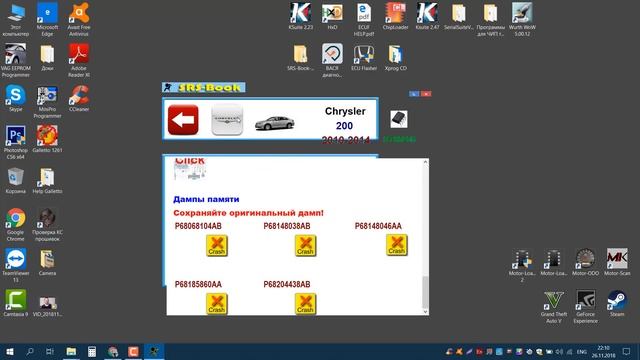Select GeForce Experience desktop icon
This screenshot has height=360, width=640.
(585, 307)
